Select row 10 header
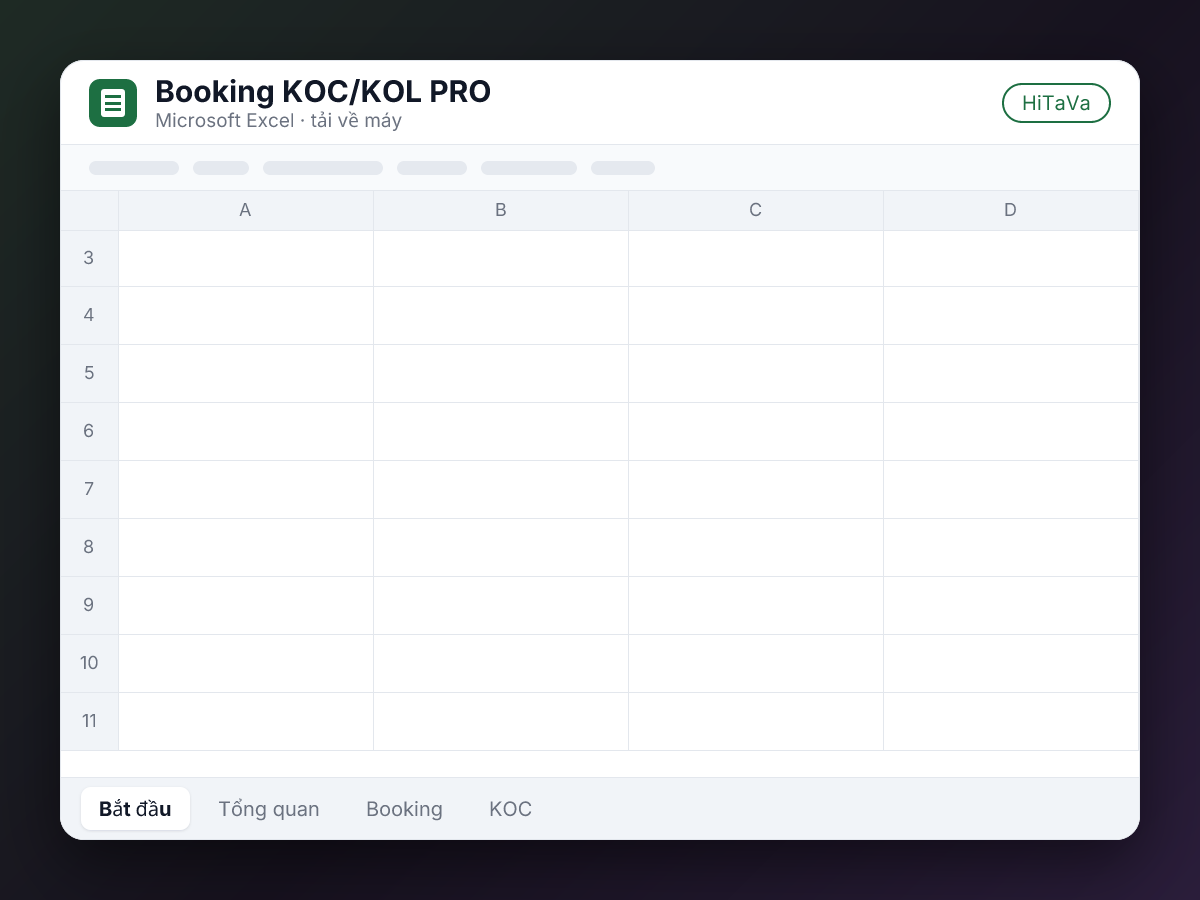Image resolution: width=1200 pixels, height=900 pixels. [89, 664]
